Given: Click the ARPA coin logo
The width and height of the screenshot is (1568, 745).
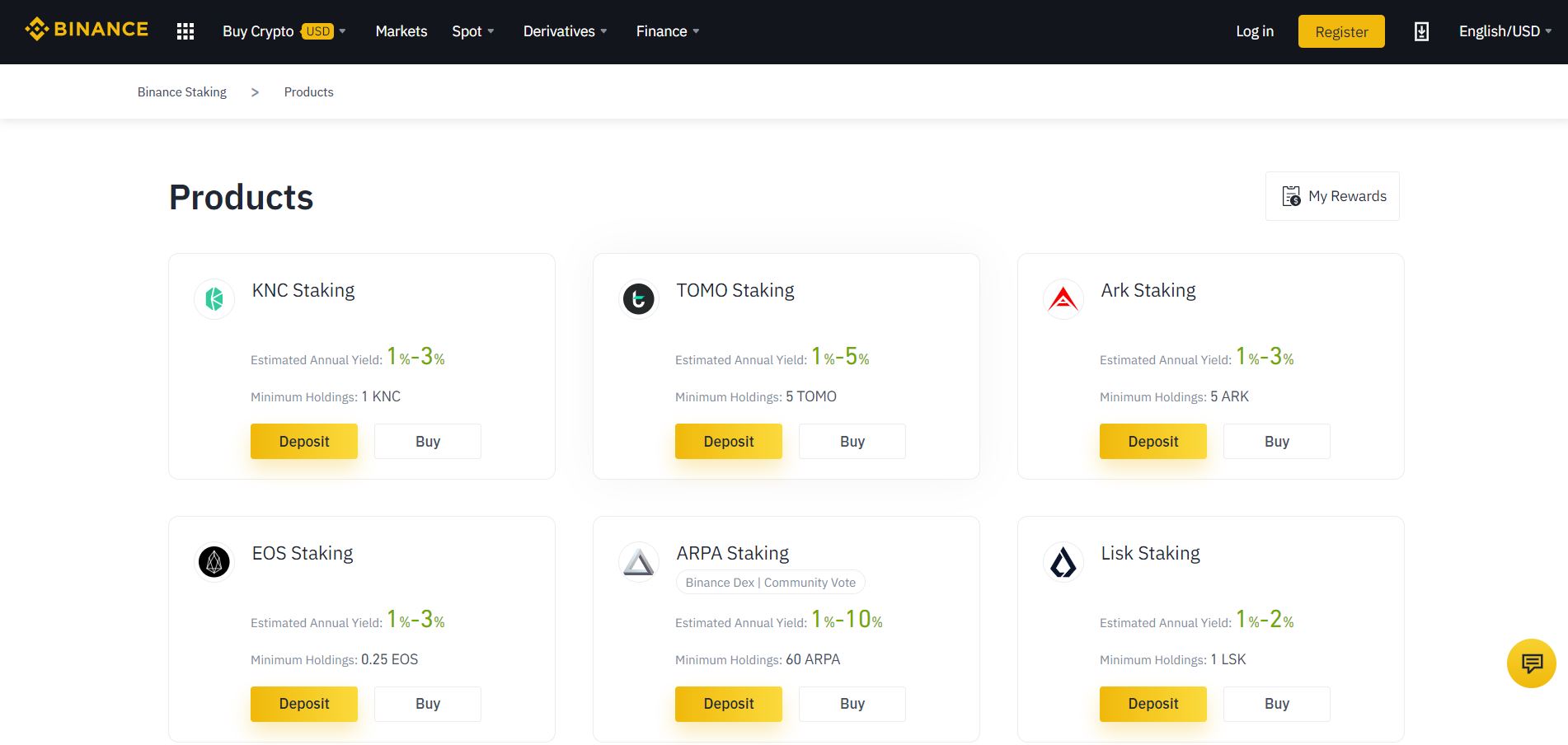Looking at the screenshot, I should (x=639, y=562).
